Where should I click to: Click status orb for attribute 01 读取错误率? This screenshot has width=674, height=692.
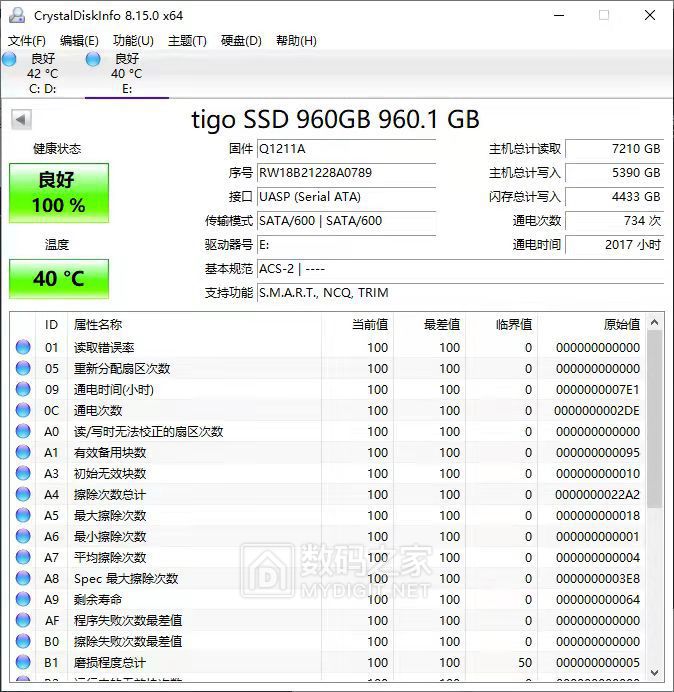tap(23, 347)
